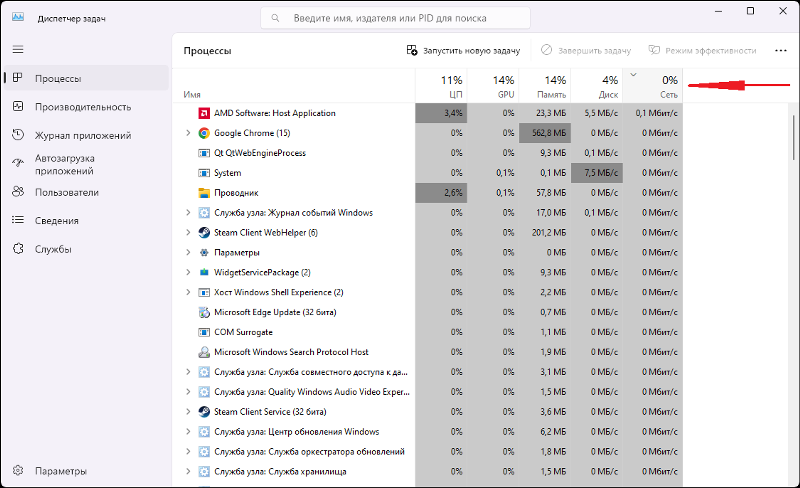Expand the Google Chrome (15) process group
This screenshot has width=800, height=488.
coord(188,133)
